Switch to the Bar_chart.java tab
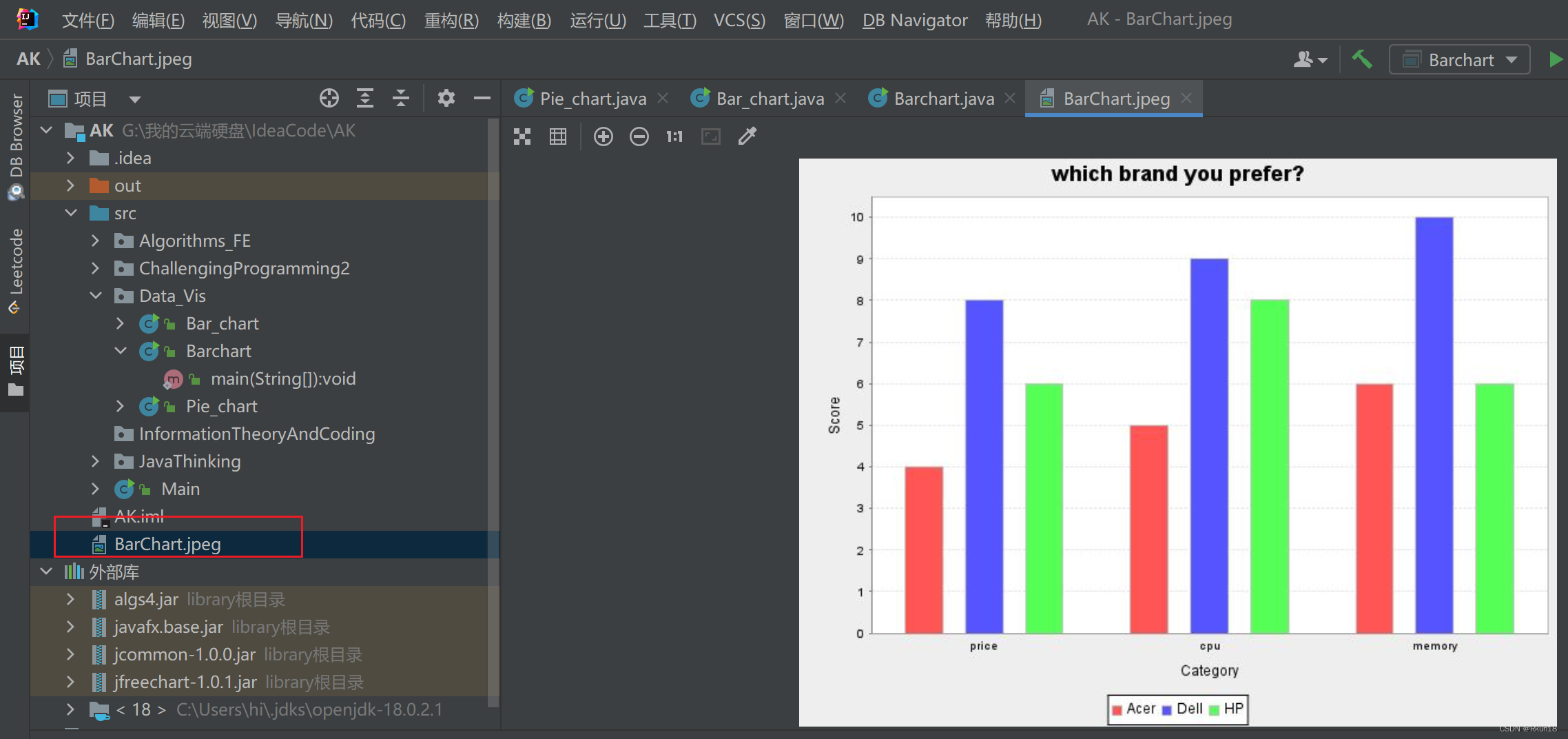Screen dimensions: 1568x739 [770, 99]
